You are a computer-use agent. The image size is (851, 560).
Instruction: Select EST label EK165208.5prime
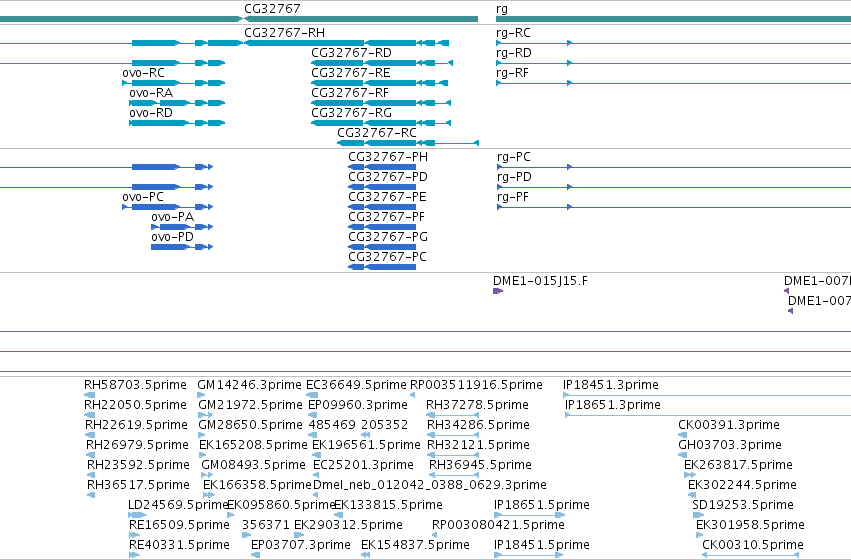click(x=253, y=445)
